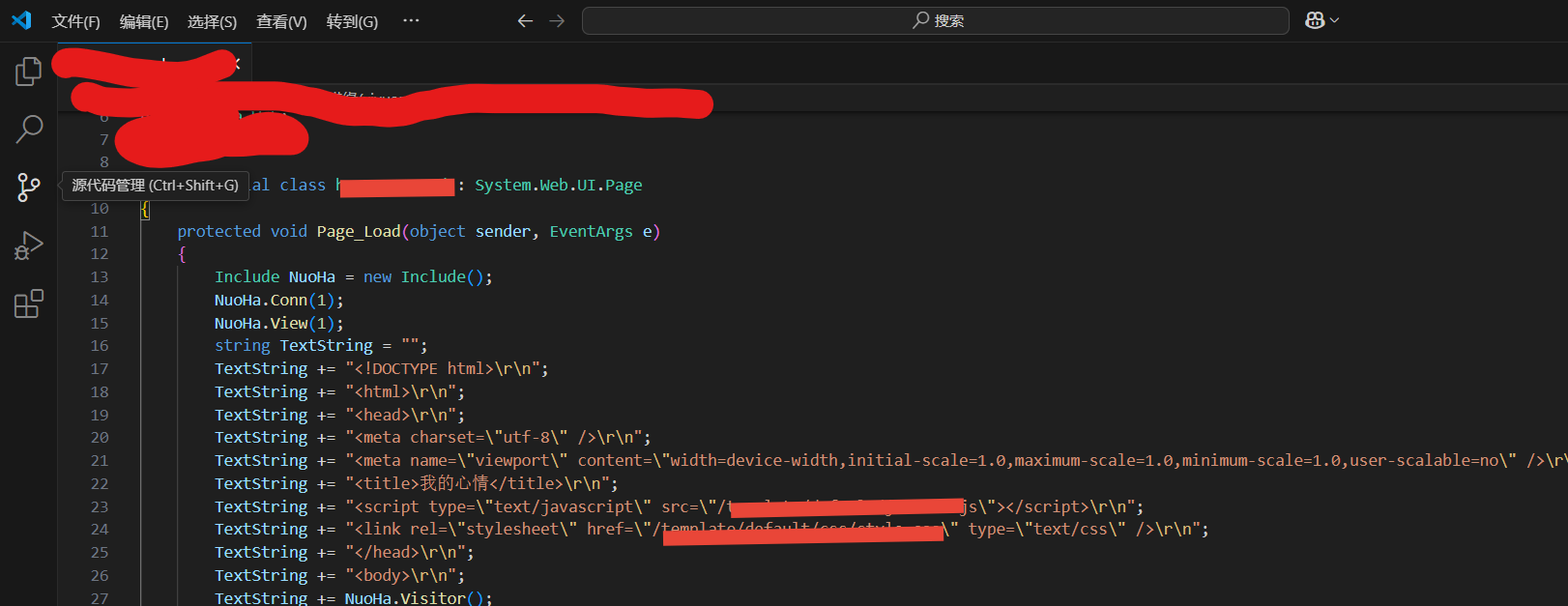Click the 搜索 command center box
Screen dimensions: 1568x606
[x=935, y=20]
